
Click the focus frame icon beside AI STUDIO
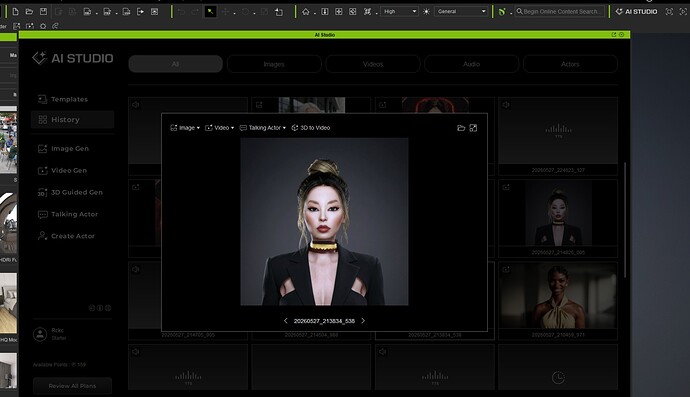(669, 12)
